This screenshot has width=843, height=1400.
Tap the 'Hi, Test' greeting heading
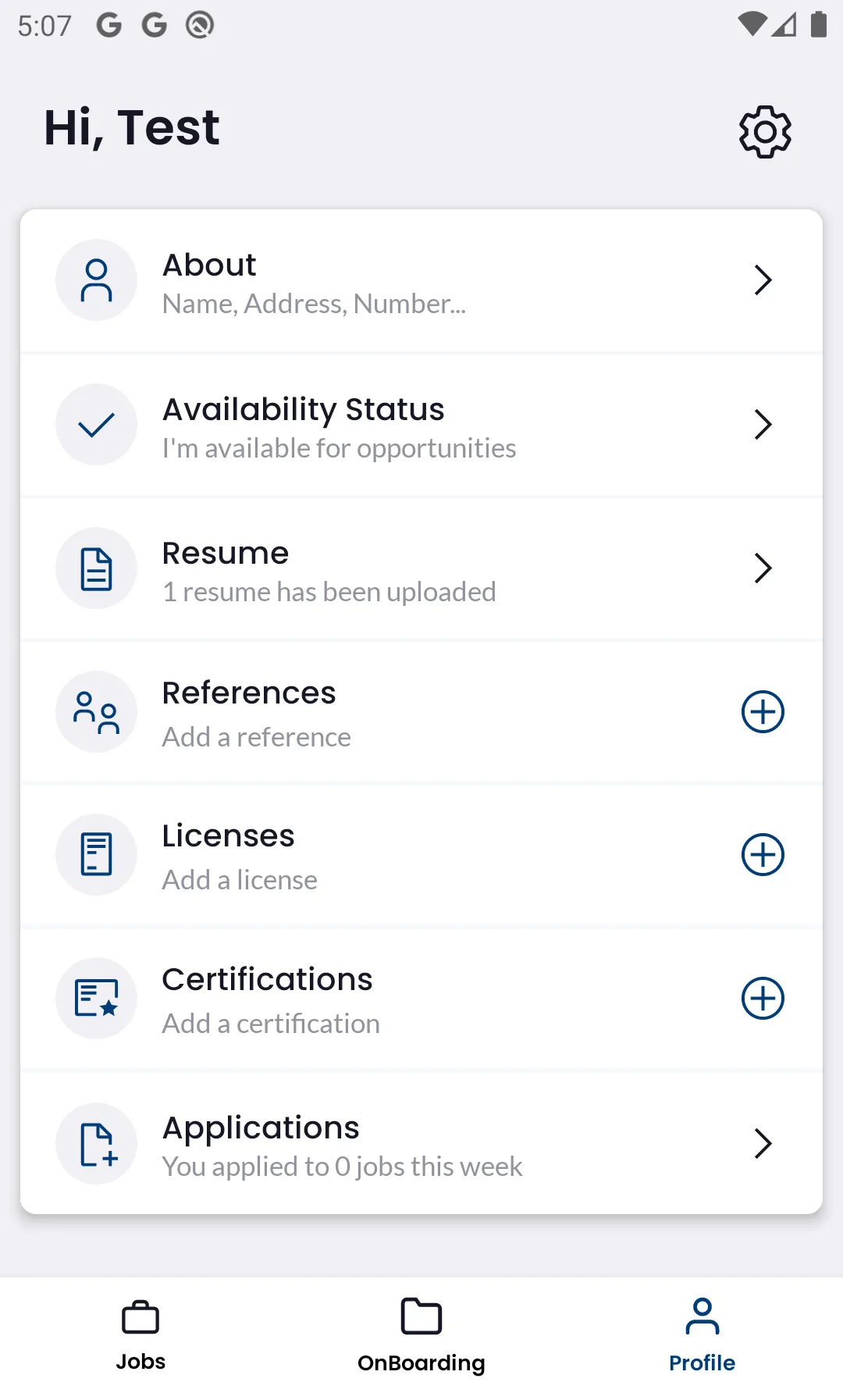132,128
